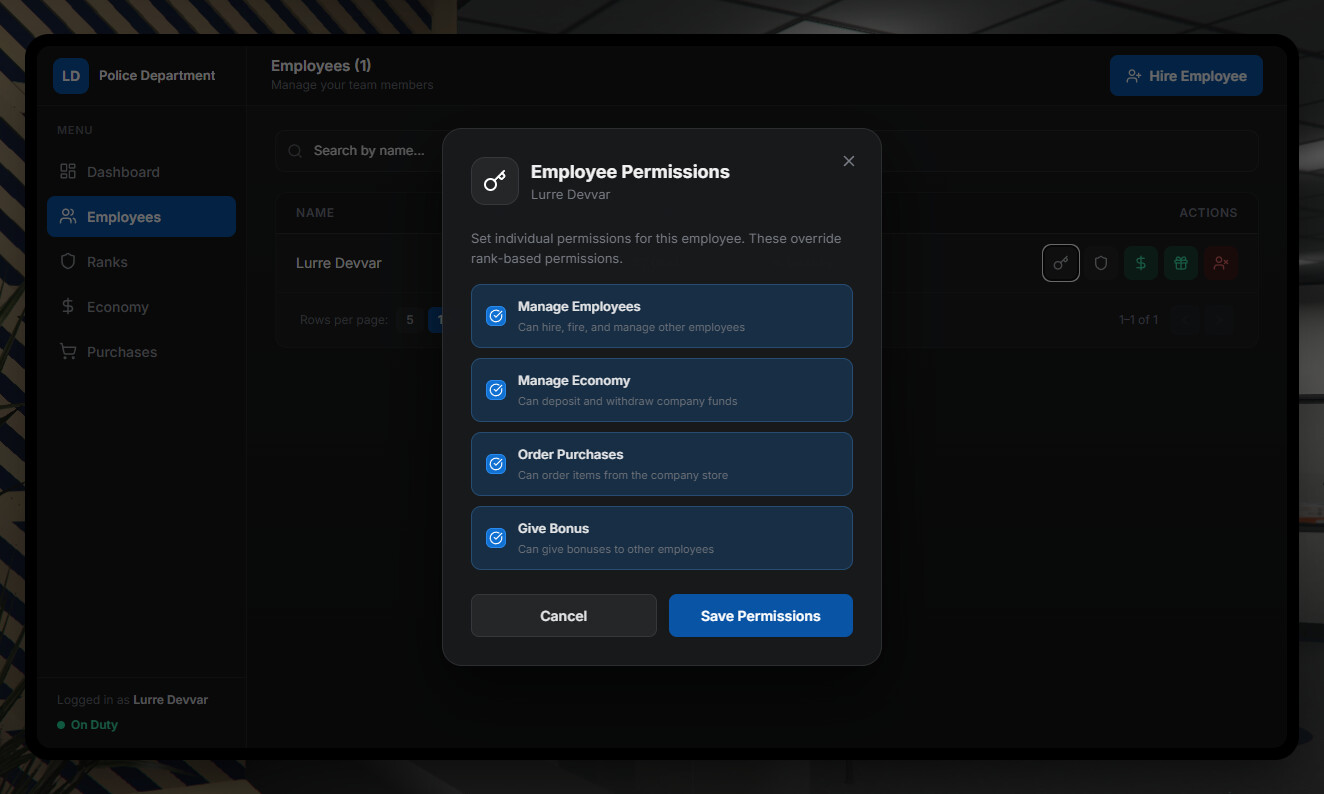Screen dimensions: 1324x794
Task: Toggle the Give Bonus permission checkbox
Action: tap(496, 538)
